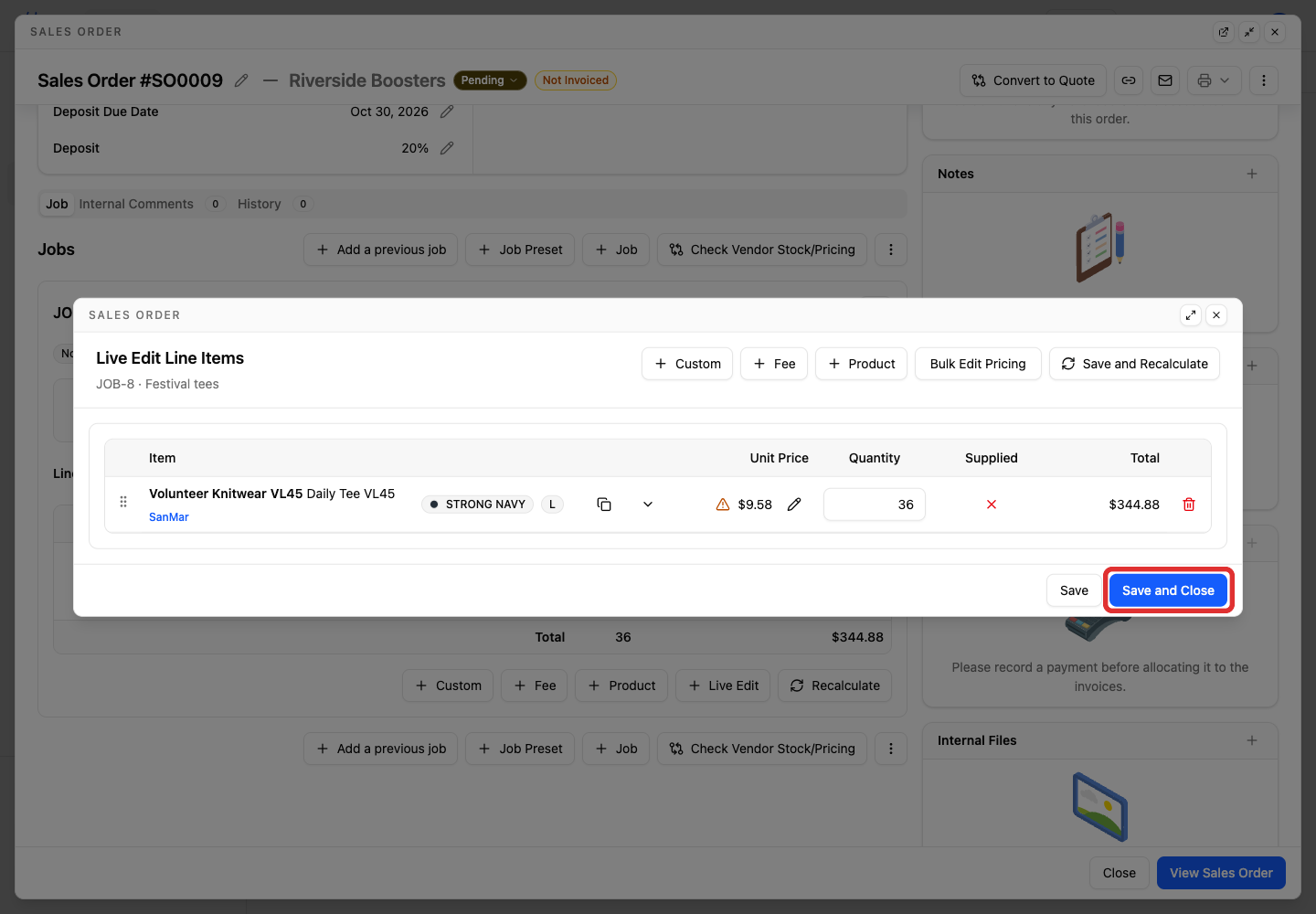The width and height of the screenshot is (1316, 914).
Task: Open Bulk Edit Pricing
Action: 978,364
